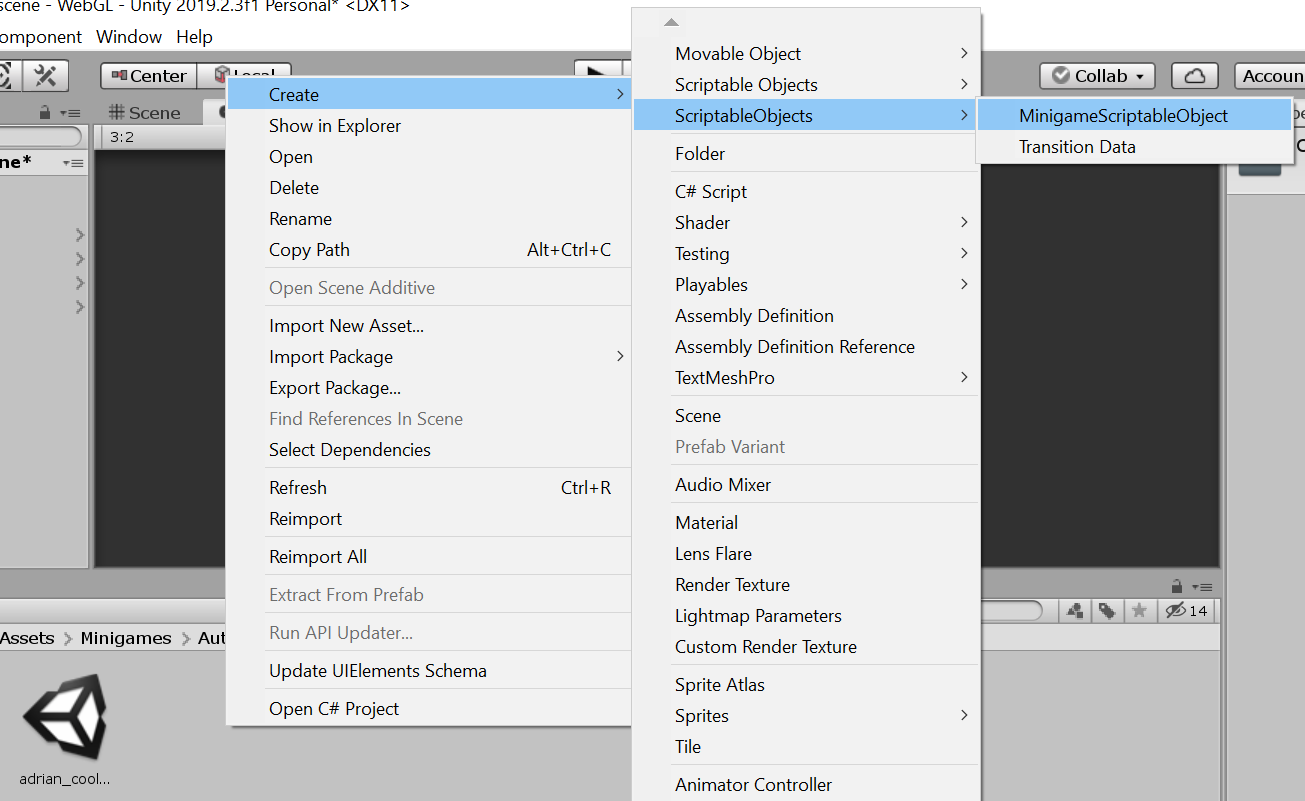This screenshot has width=1305, height=801.
Task: Open the scene row context menu icon
Action: click(72, 162)
